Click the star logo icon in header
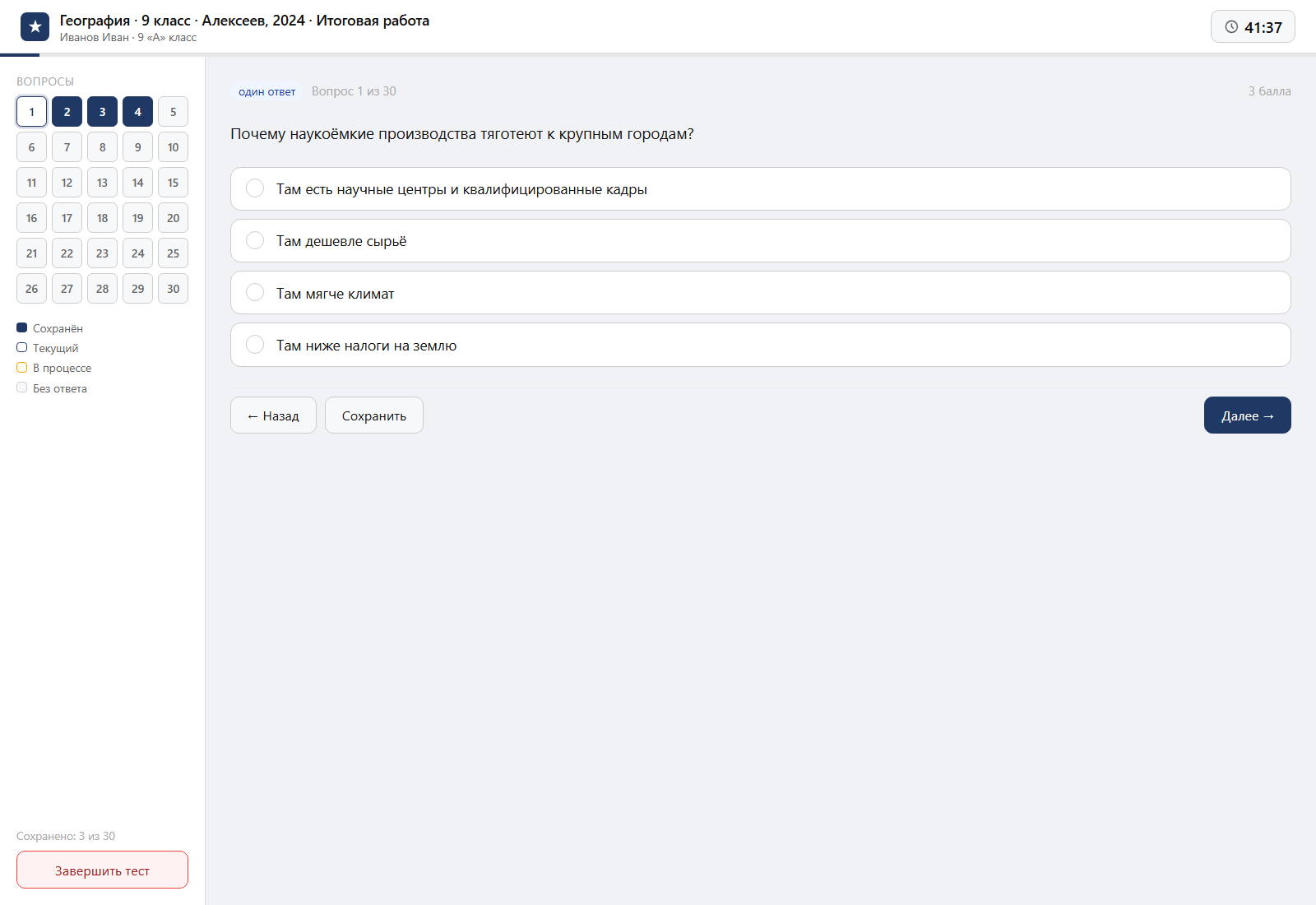This screenshot has height=905, width=1316. 35,27
